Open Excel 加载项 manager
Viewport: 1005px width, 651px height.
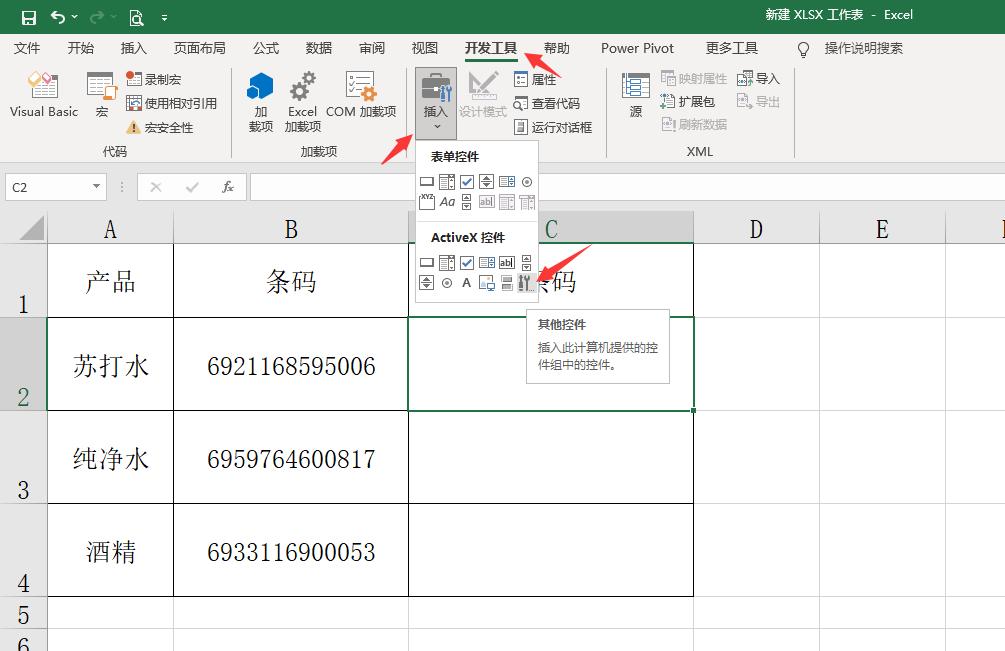click(x=302, y=100)
